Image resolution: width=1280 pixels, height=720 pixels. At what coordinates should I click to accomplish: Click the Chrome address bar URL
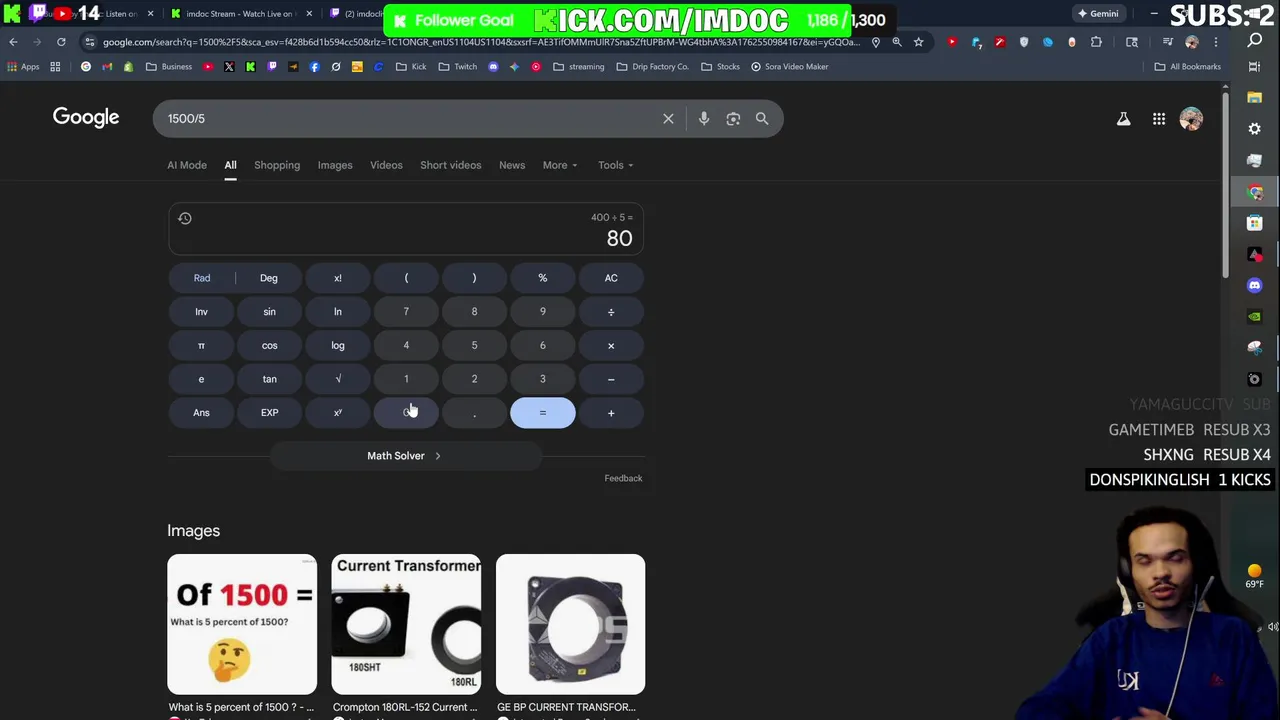480,42
